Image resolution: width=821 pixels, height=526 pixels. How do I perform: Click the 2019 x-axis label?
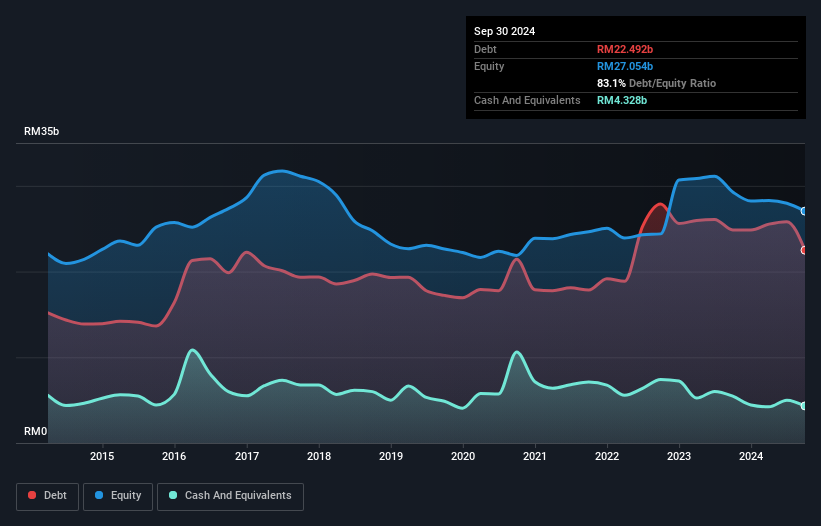coord(391,456)
